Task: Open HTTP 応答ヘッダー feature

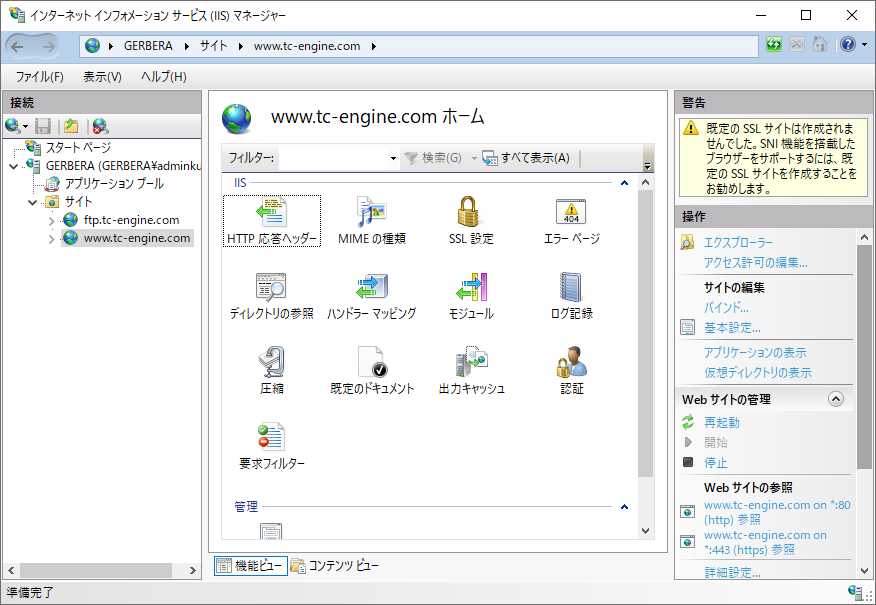Action: click(272, 221)
